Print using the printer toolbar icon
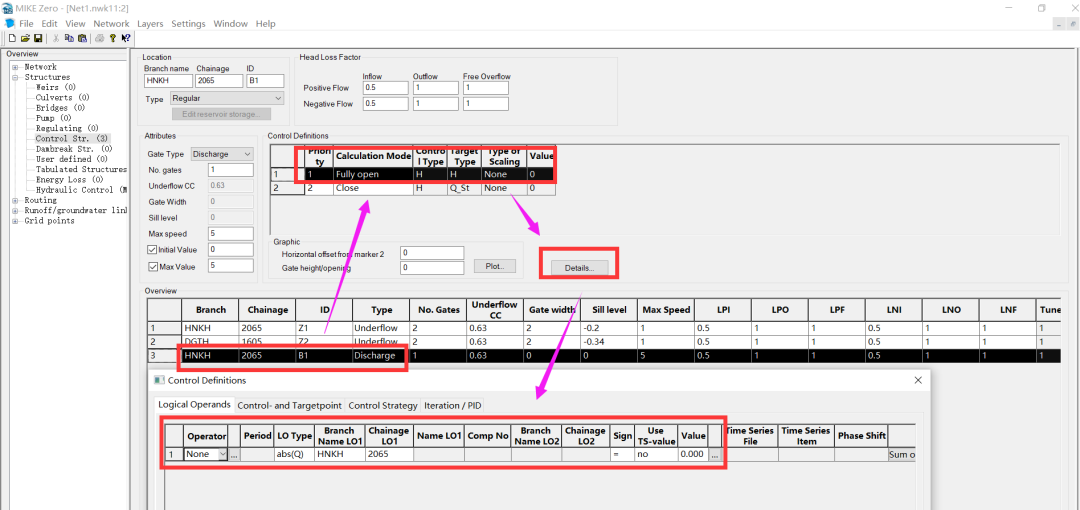Viewport: 1080px width, 510px height. tap(100, 39)
